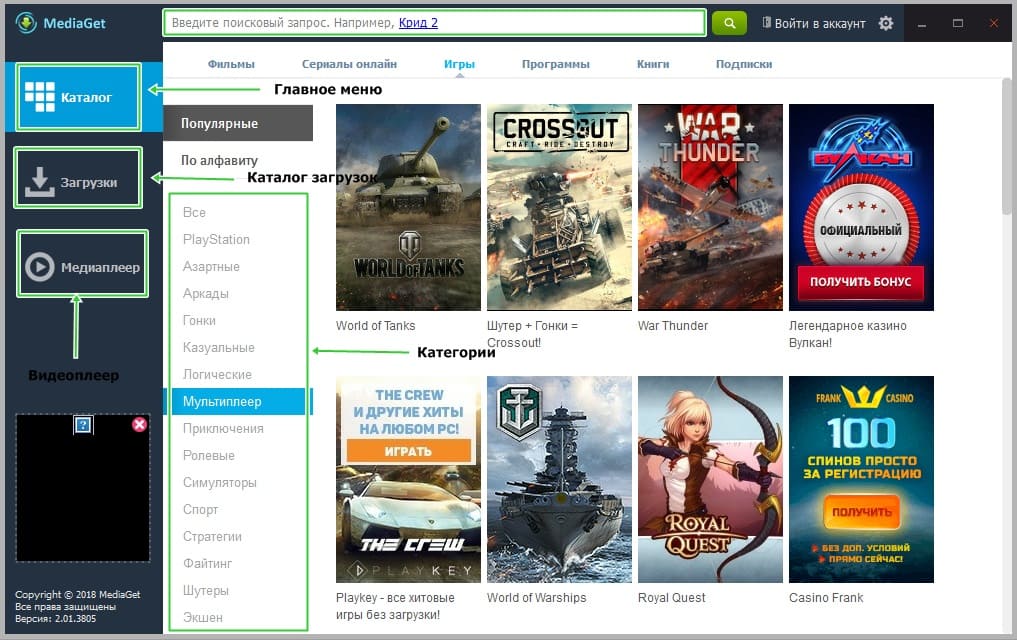Select the Популярные sorting option
This screenshot has height=640, width=1017.
[238, 123]
